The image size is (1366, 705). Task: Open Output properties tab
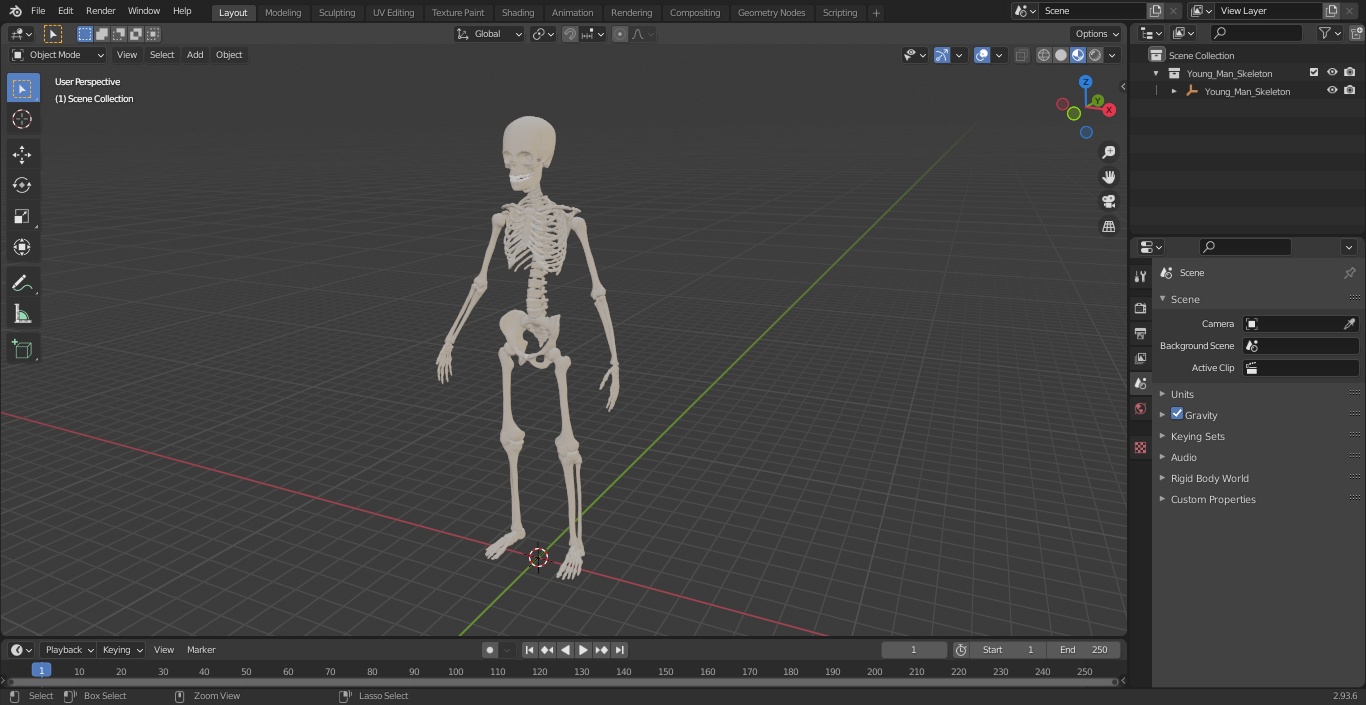click(1140, 333)
